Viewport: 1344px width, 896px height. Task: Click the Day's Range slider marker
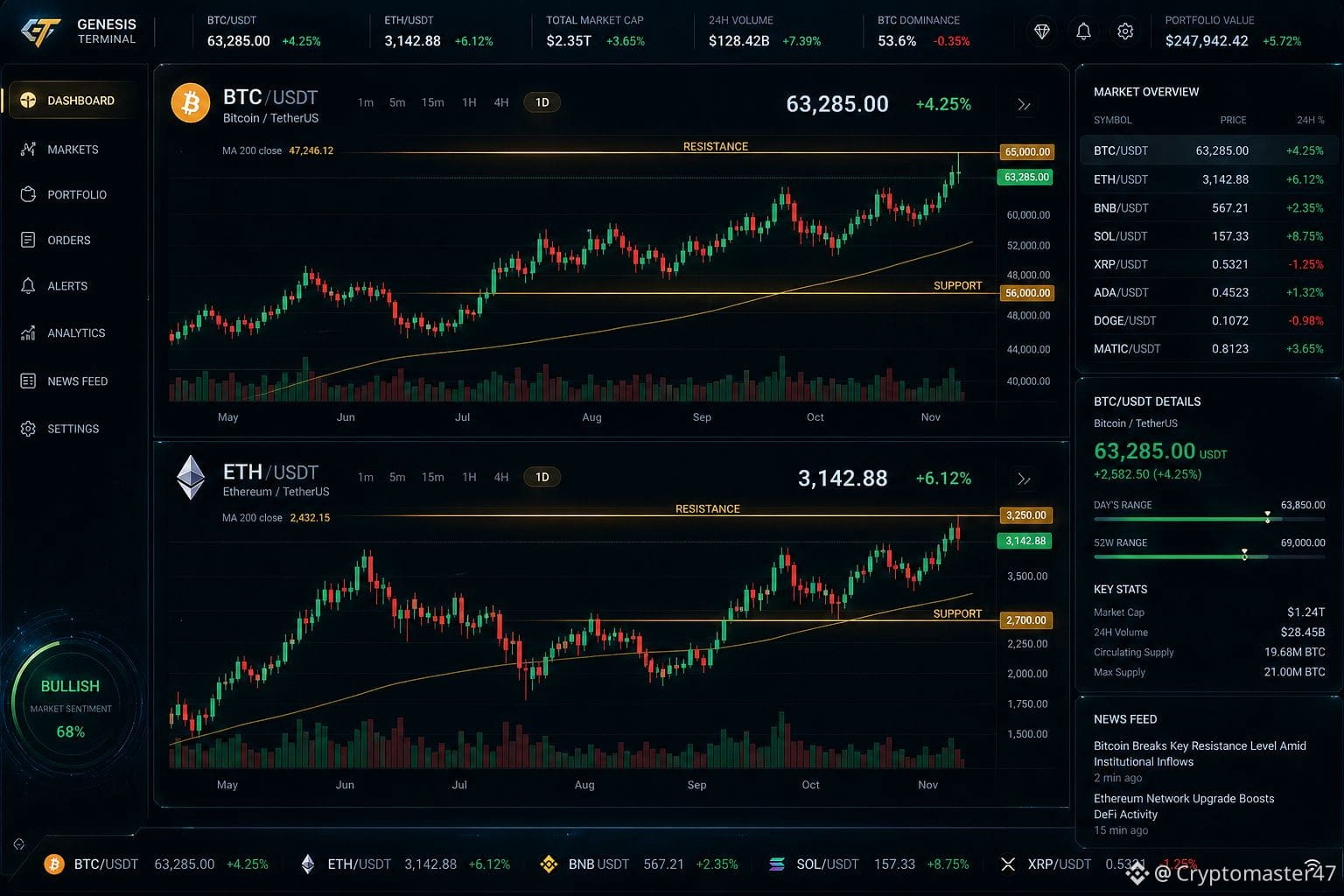[x=1267, y=518]
